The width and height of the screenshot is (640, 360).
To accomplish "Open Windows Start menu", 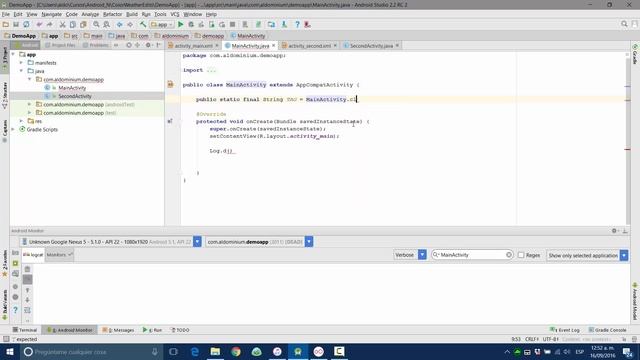I will (x=10, y=351).
